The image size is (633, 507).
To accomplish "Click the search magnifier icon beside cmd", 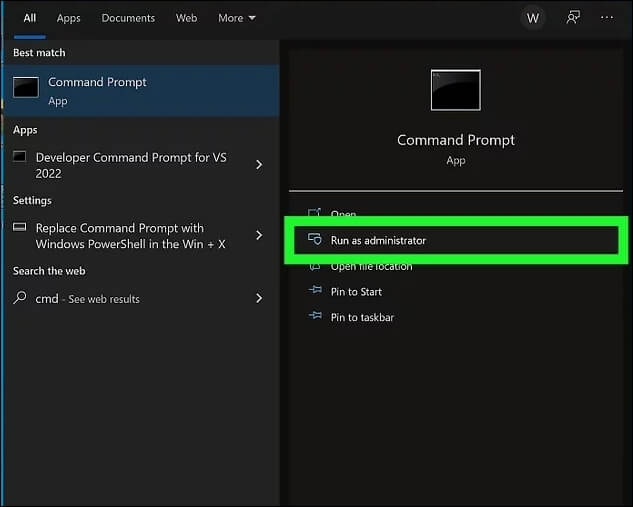I will [20, 298].
